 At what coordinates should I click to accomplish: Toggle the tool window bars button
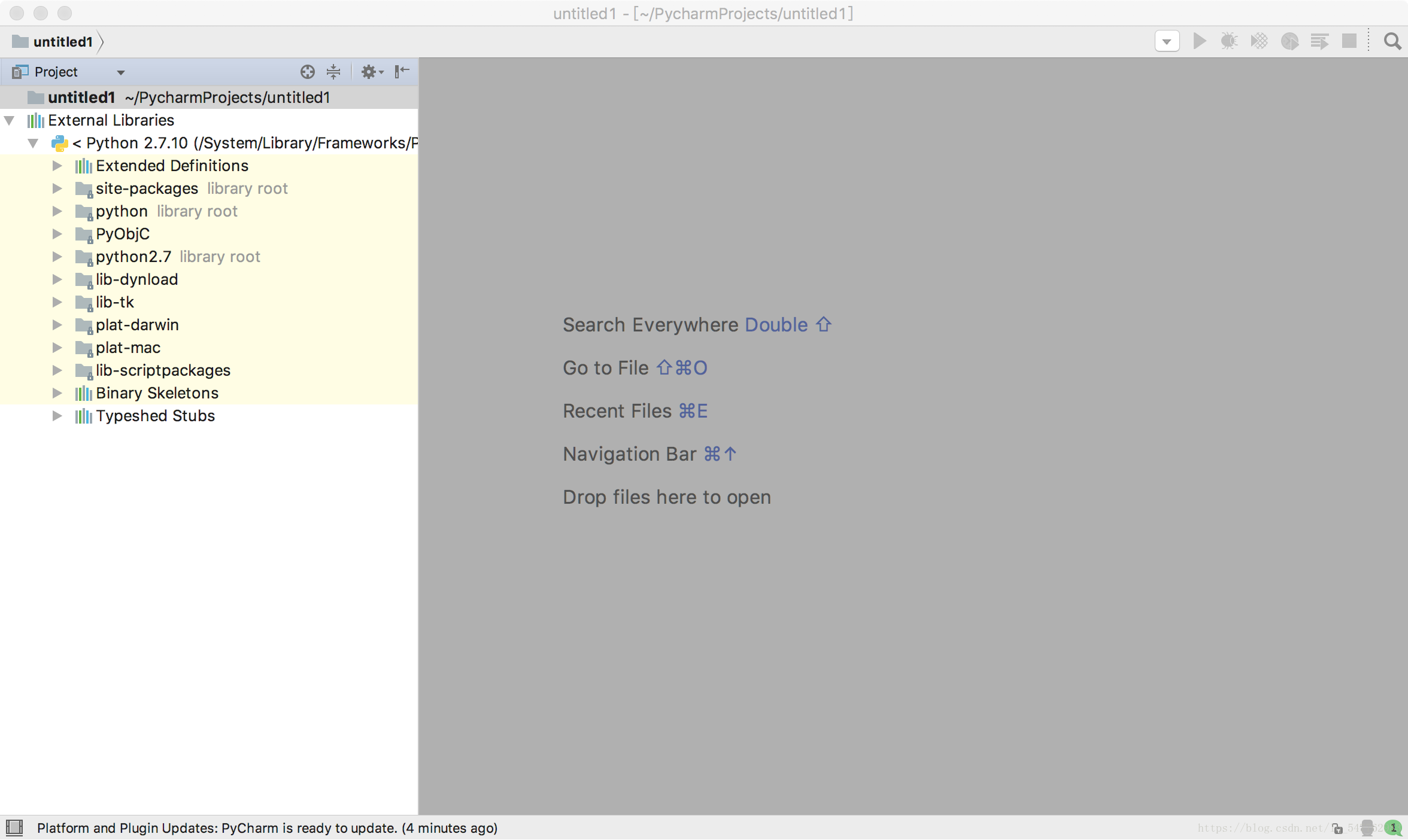(14, 827)
